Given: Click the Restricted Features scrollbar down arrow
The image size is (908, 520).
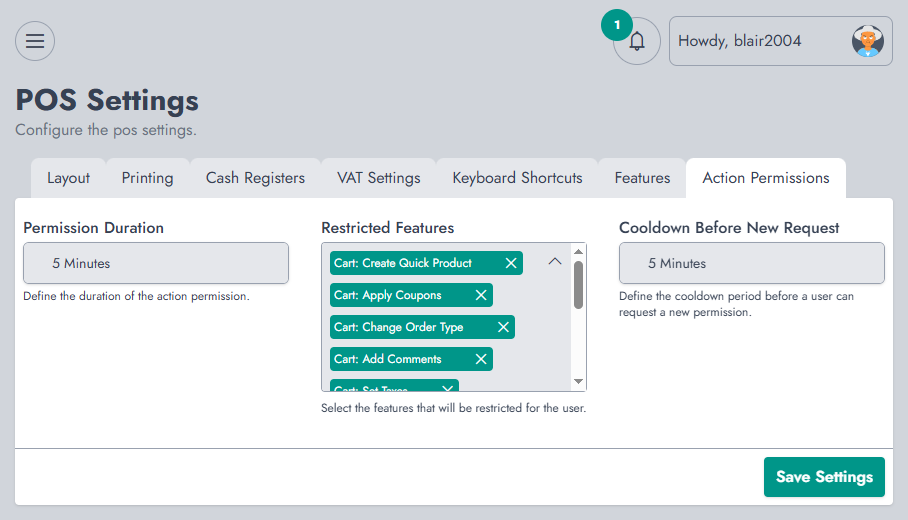Looking at the screenshot, I should pyautogui.click(x=578, y=381).
